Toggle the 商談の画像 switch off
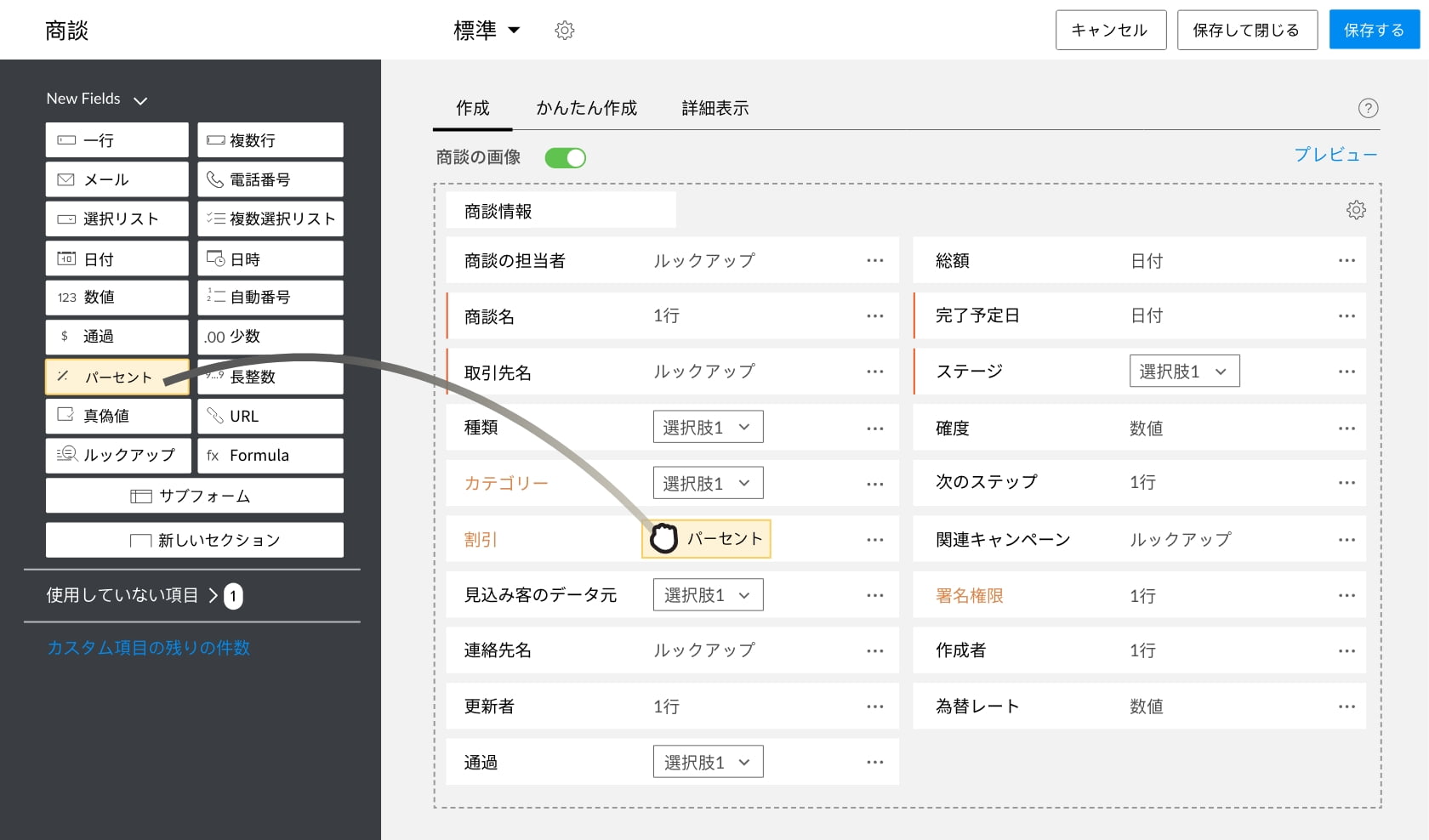1429x840 pixels. click(x=566, y=158)
